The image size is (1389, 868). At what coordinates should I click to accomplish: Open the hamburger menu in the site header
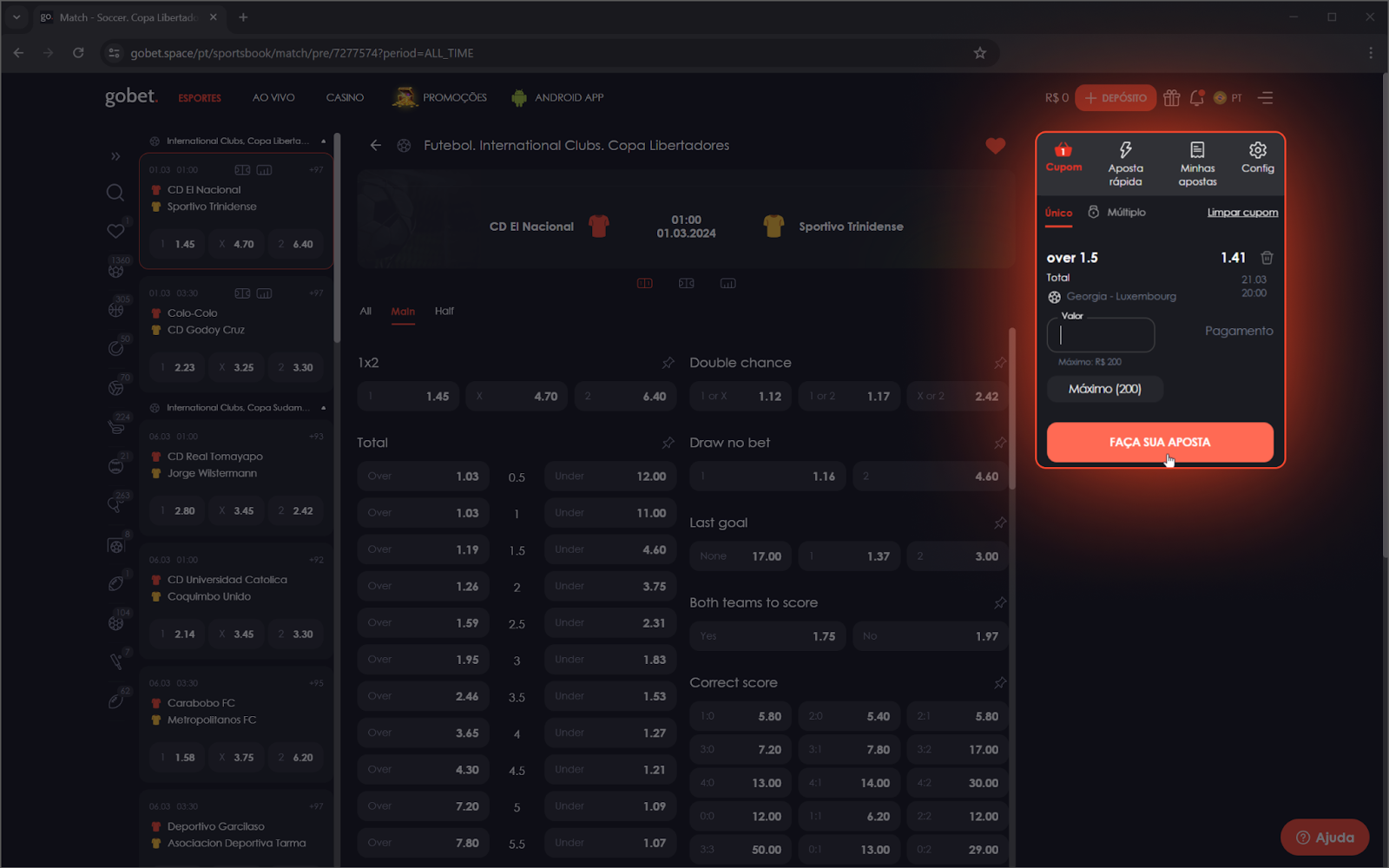click(1266, 98)
